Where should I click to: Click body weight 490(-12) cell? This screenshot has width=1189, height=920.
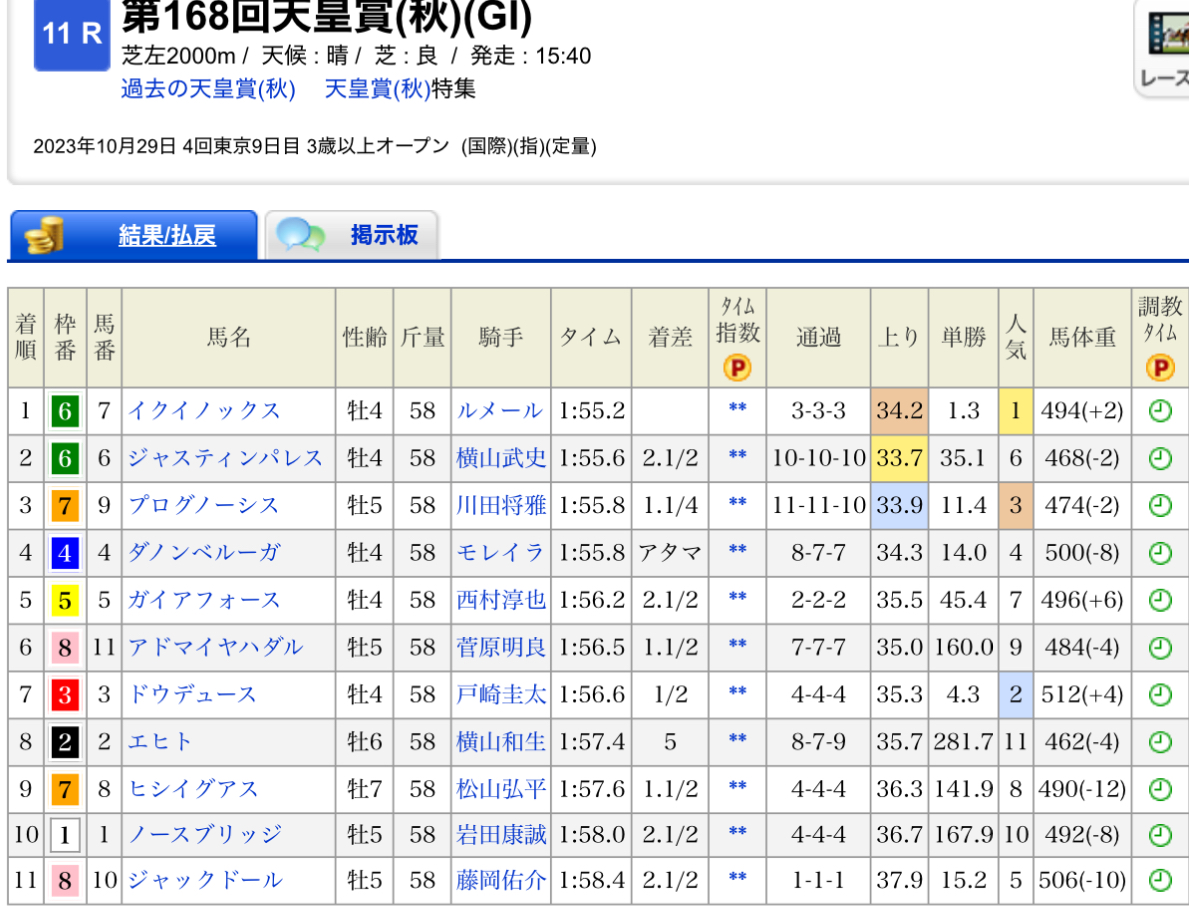click(1082, 789)
